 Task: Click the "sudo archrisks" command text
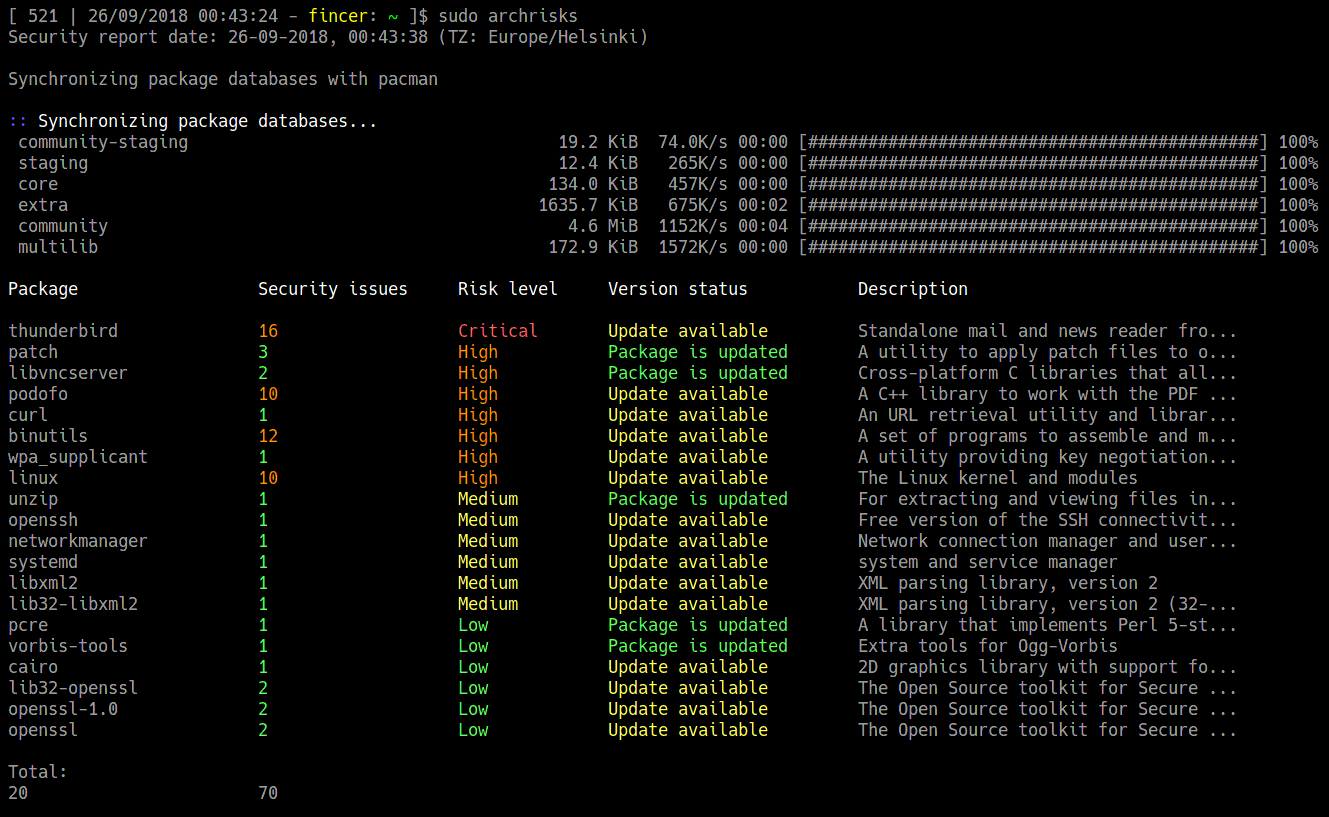pos(507,16)
